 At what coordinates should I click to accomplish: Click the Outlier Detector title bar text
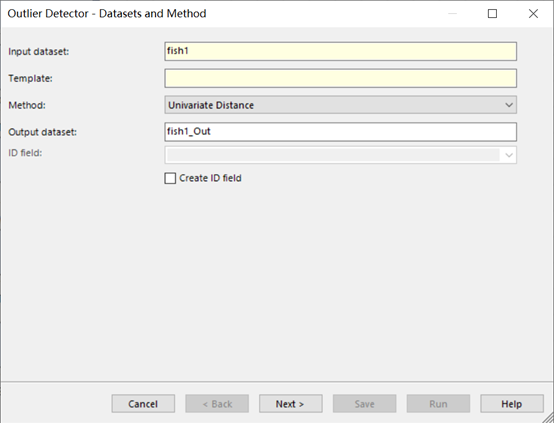point(107,13)
